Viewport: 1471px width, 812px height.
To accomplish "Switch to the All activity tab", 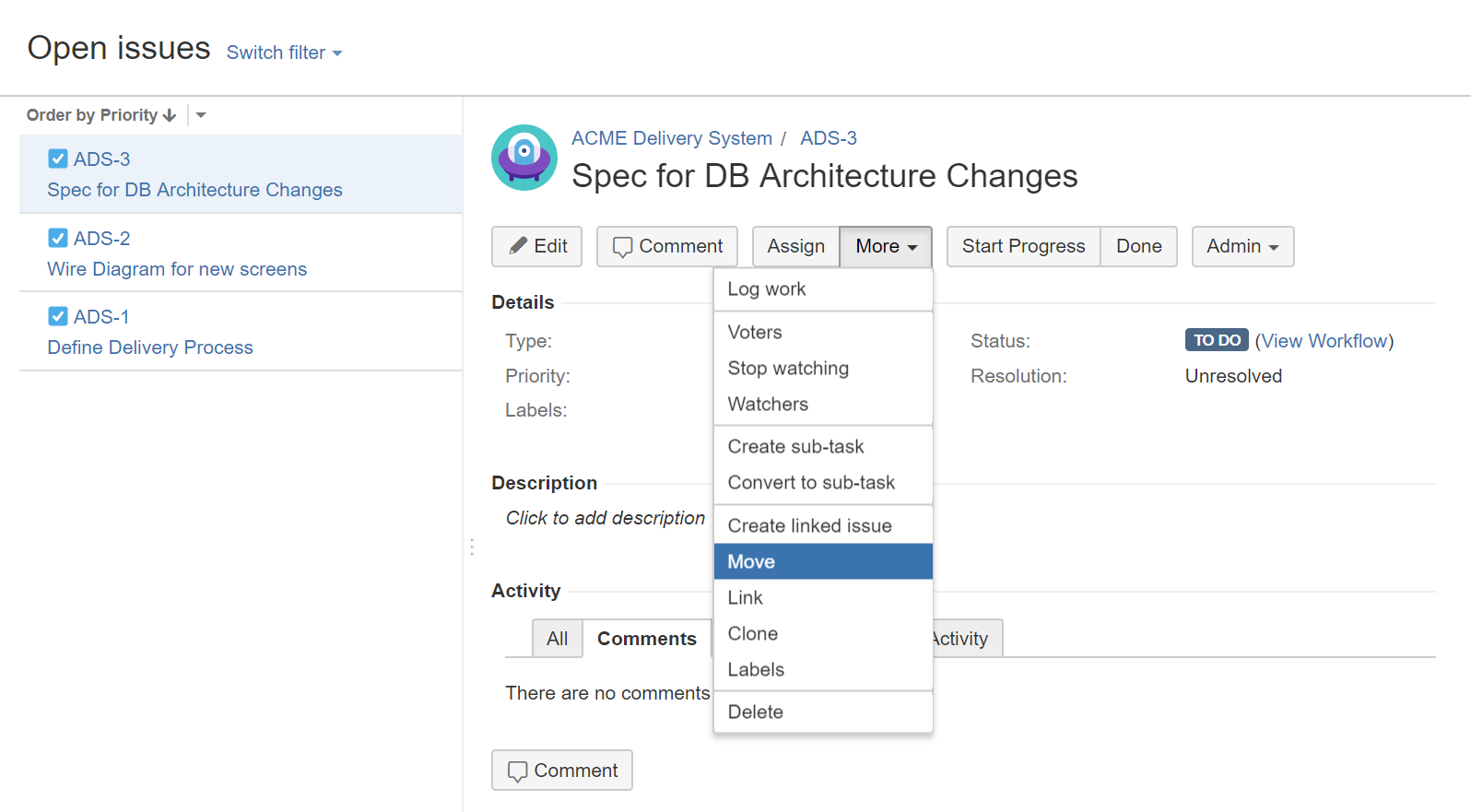I will (557, 639).
